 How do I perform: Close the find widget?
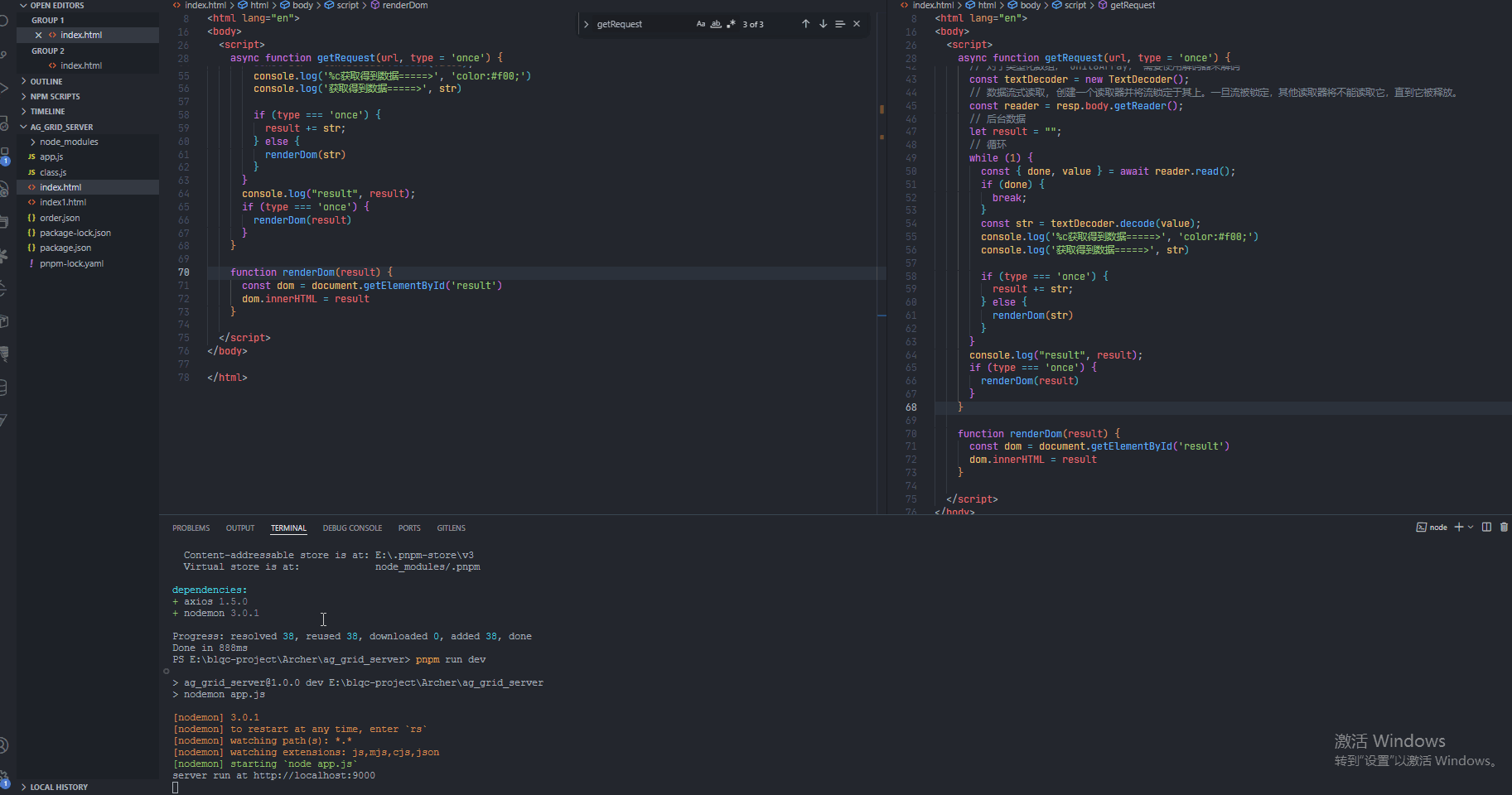tap(857, 24)
